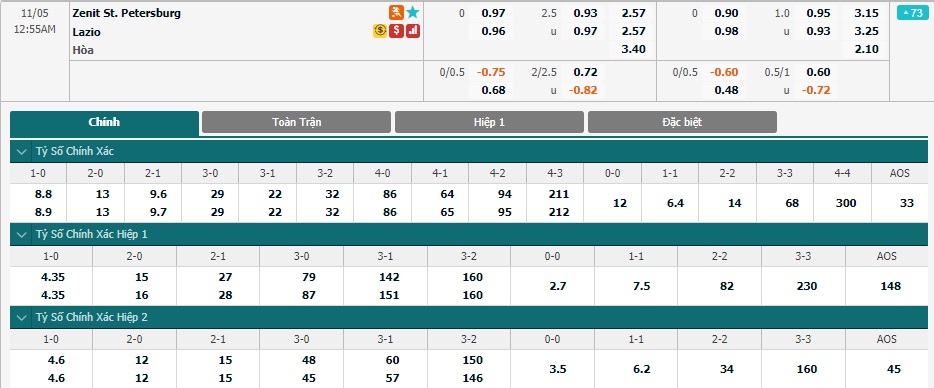This screenshot has height=388, width=934.
Task: Add match to favorites with star icon
Action: (413, 13)
